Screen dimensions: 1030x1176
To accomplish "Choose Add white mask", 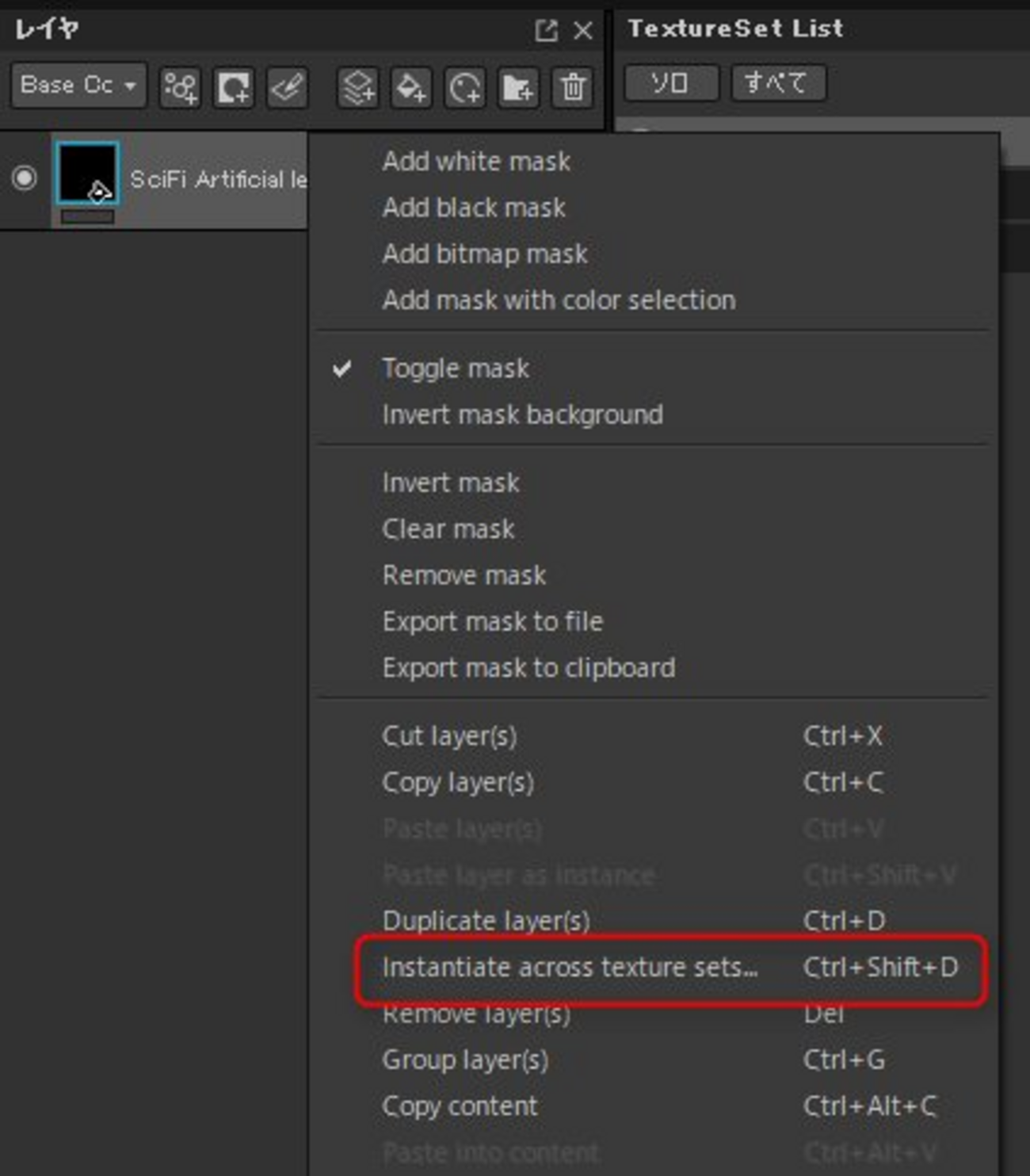I will tap(652, 162).
